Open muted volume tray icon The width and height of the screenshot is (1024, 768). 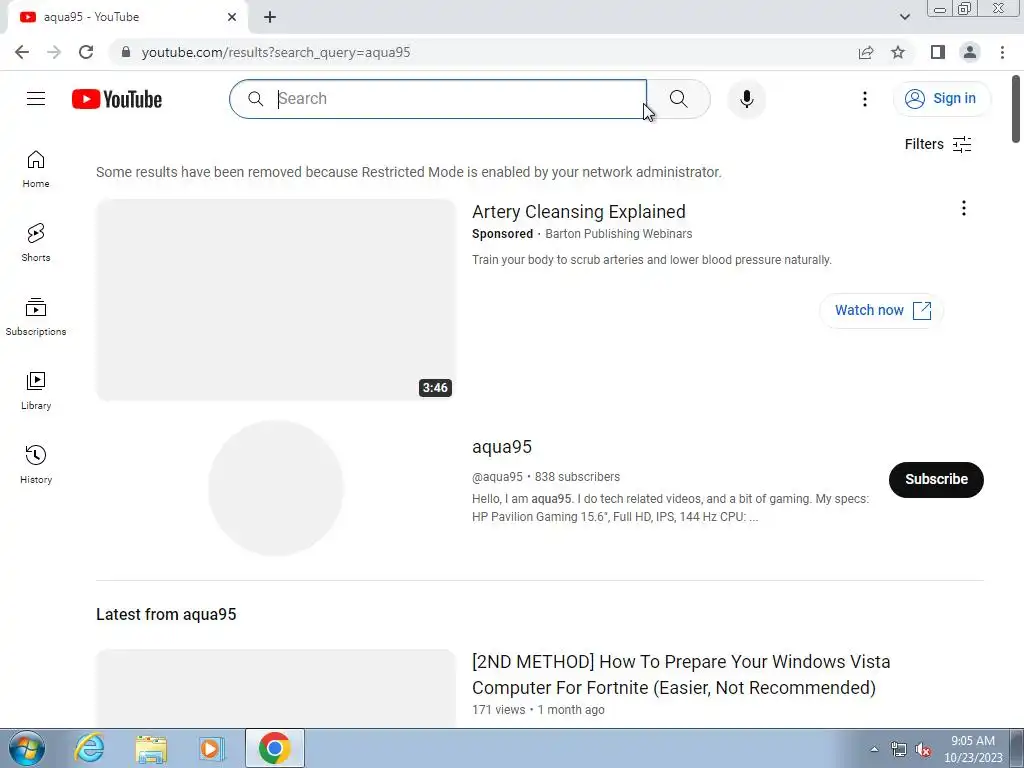coord(923,750)
